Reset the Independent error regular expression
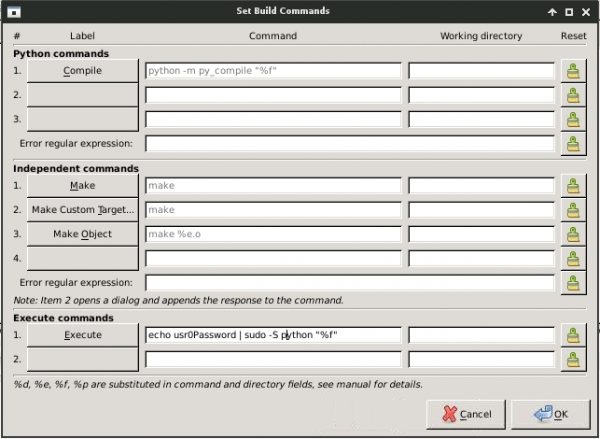 pyautogui.click(x=573, y=283)
